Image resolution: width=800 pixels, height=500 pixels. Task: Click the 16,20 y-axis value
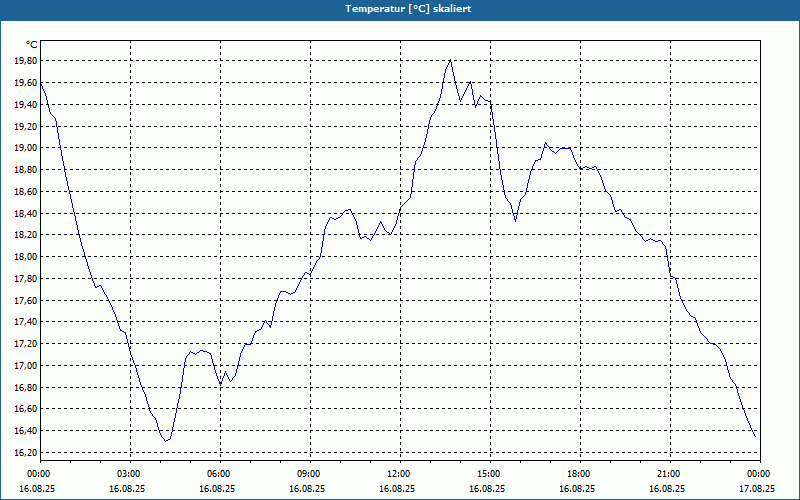[x=27, y=453]
